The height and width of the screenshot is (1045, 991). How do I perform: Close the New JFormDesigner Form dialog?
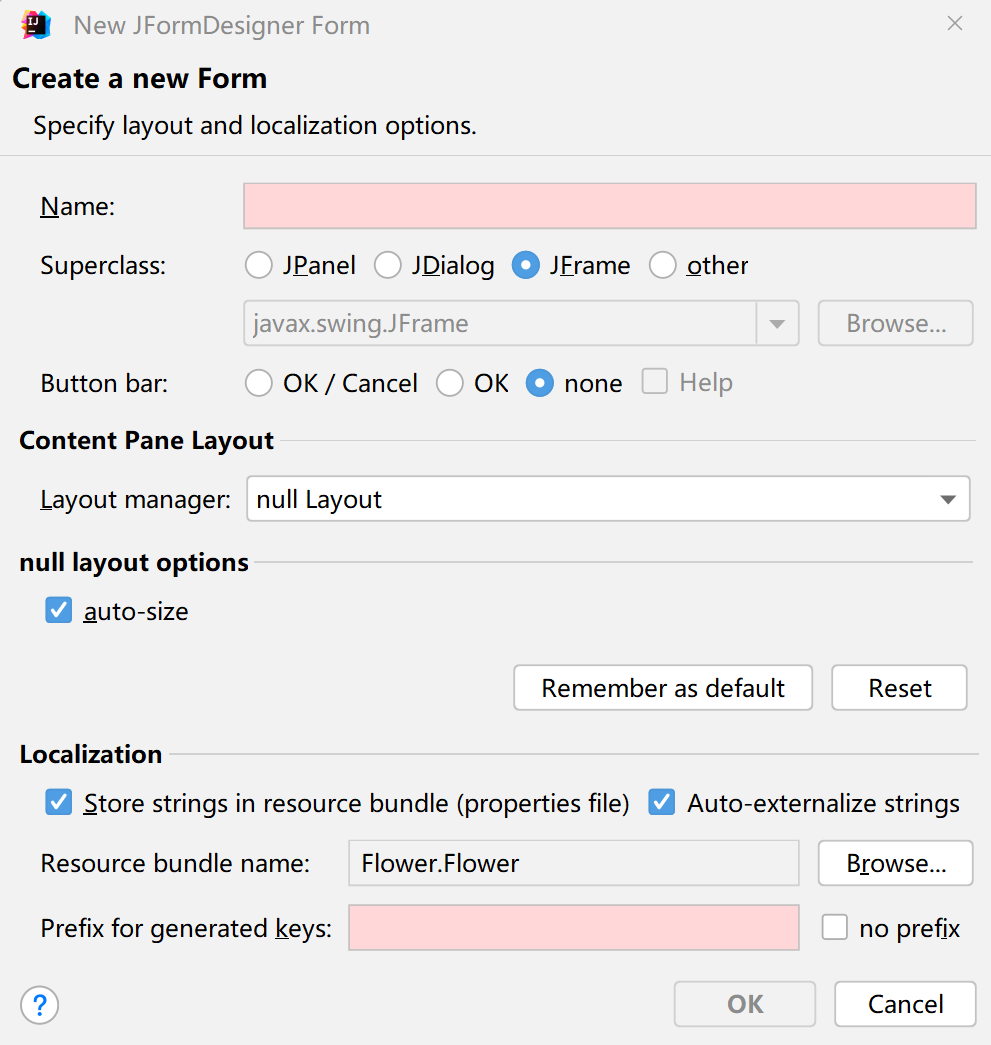(955, 24)
